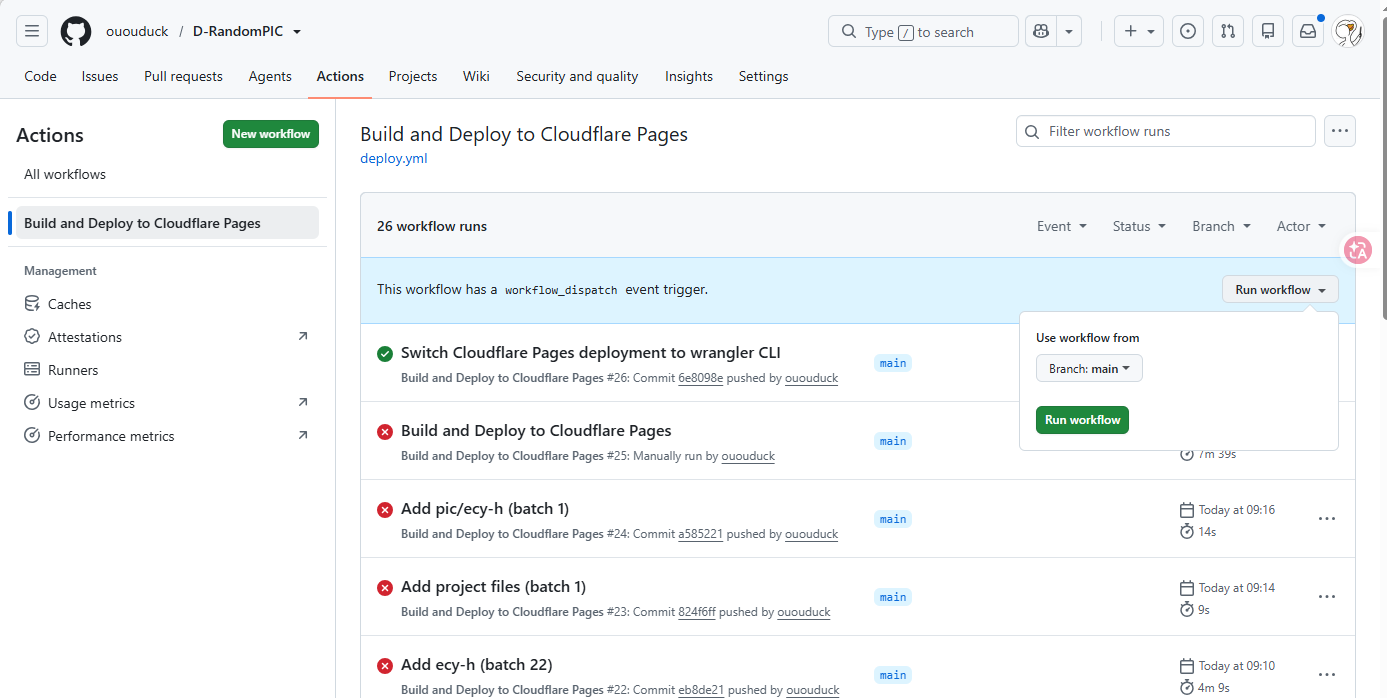
Task: Toggle the Run workflow dropdown button
Action: tap(1280, 290)
